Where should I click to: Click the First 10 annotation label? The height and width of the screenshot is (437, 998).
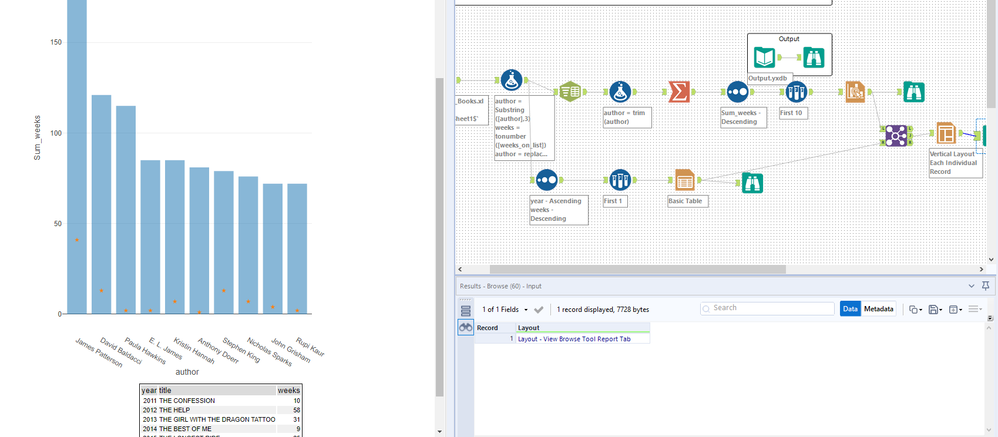click(794, 113)
